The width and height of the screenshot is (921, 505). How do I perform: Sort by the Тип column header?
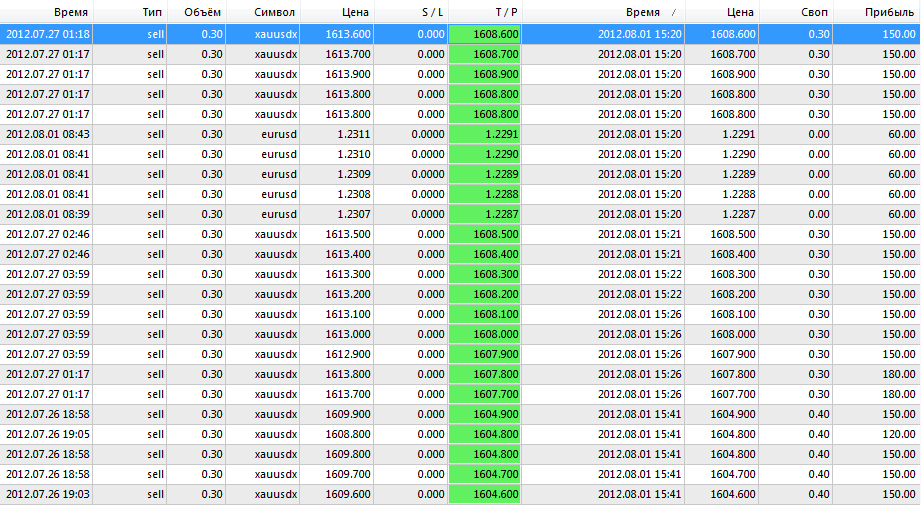(130, 12)
